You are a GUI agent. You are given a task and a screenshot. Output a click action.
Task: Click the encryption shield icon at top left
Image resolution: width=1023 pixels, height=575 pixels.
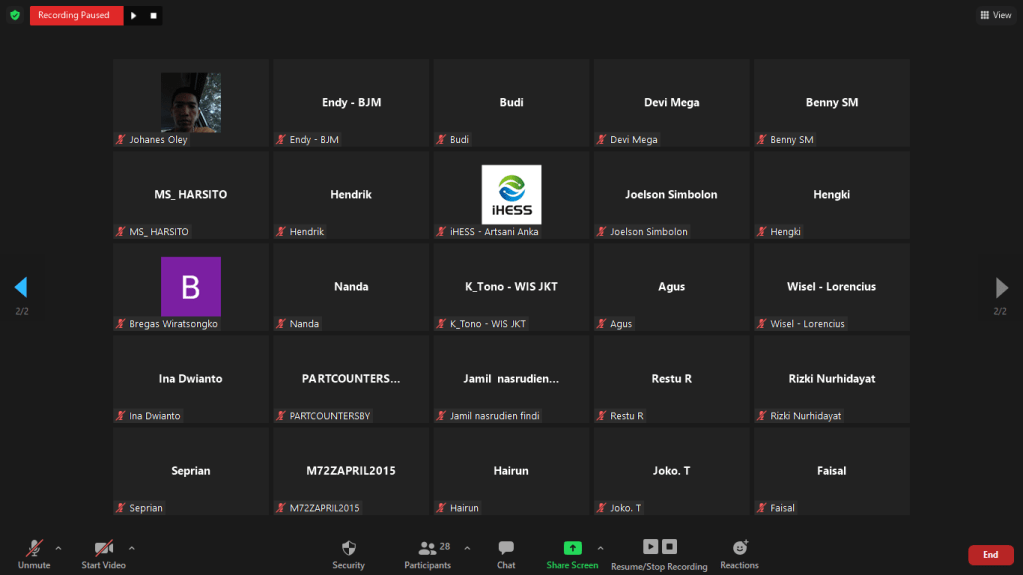click(x=14, y=15)
